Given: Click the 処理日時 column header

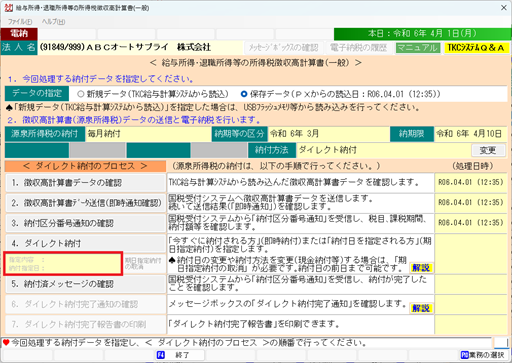Looking at the screenshot, I should [473, 166].
